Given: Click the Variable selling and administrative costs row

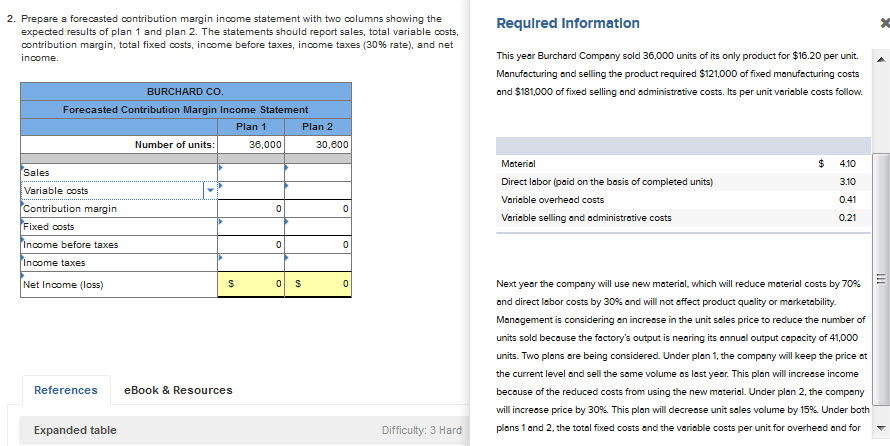Looking at the screenshot, I should click(x=683, y=218).
